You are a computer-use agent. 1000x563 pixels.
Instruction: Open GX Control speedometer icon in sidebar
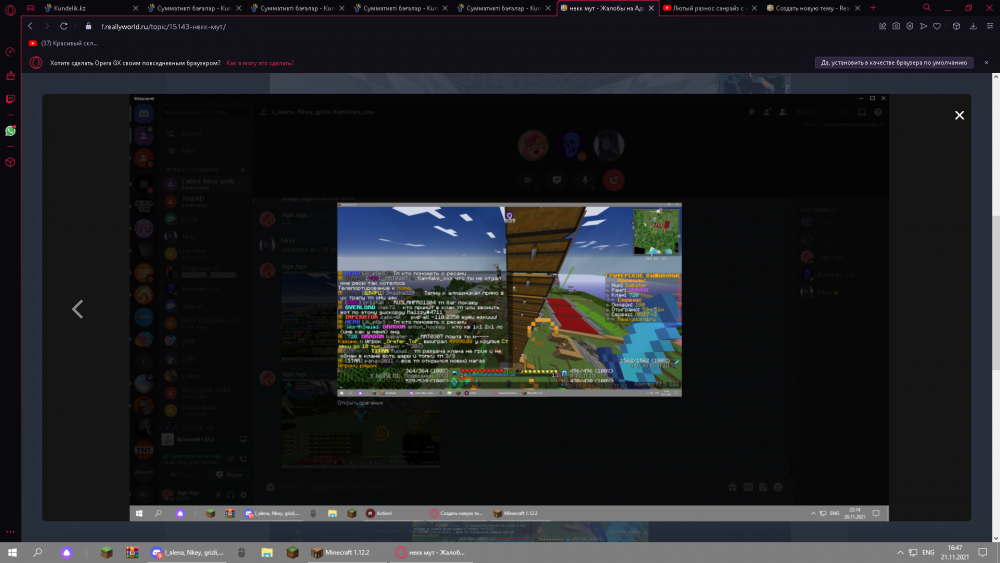pos(10,52)
